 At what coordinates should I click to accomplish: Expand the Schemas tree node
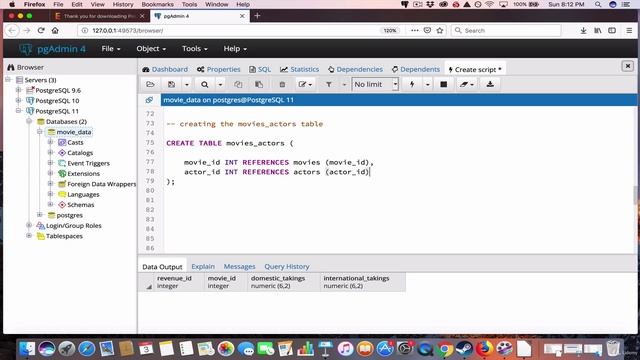coord(50,204)
